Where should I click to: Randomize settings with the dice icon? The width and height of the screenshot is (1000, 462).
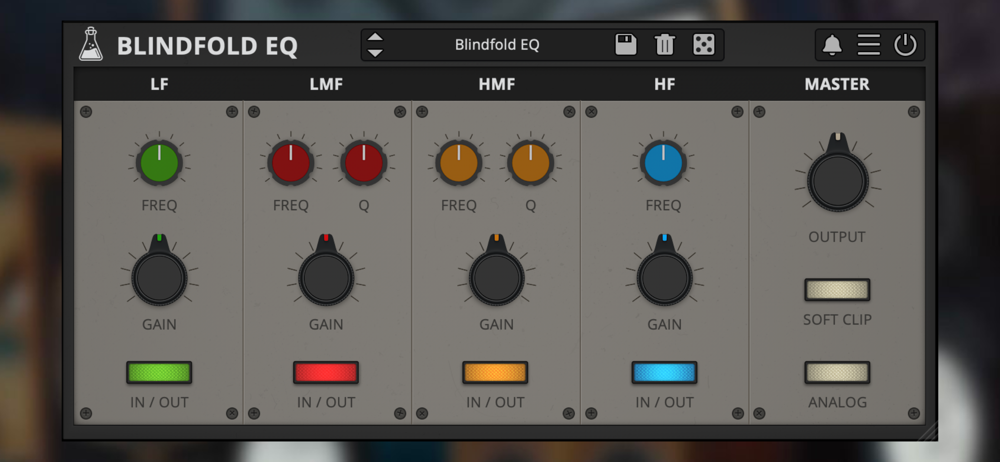pyautogui.click(x=703, y=45)
